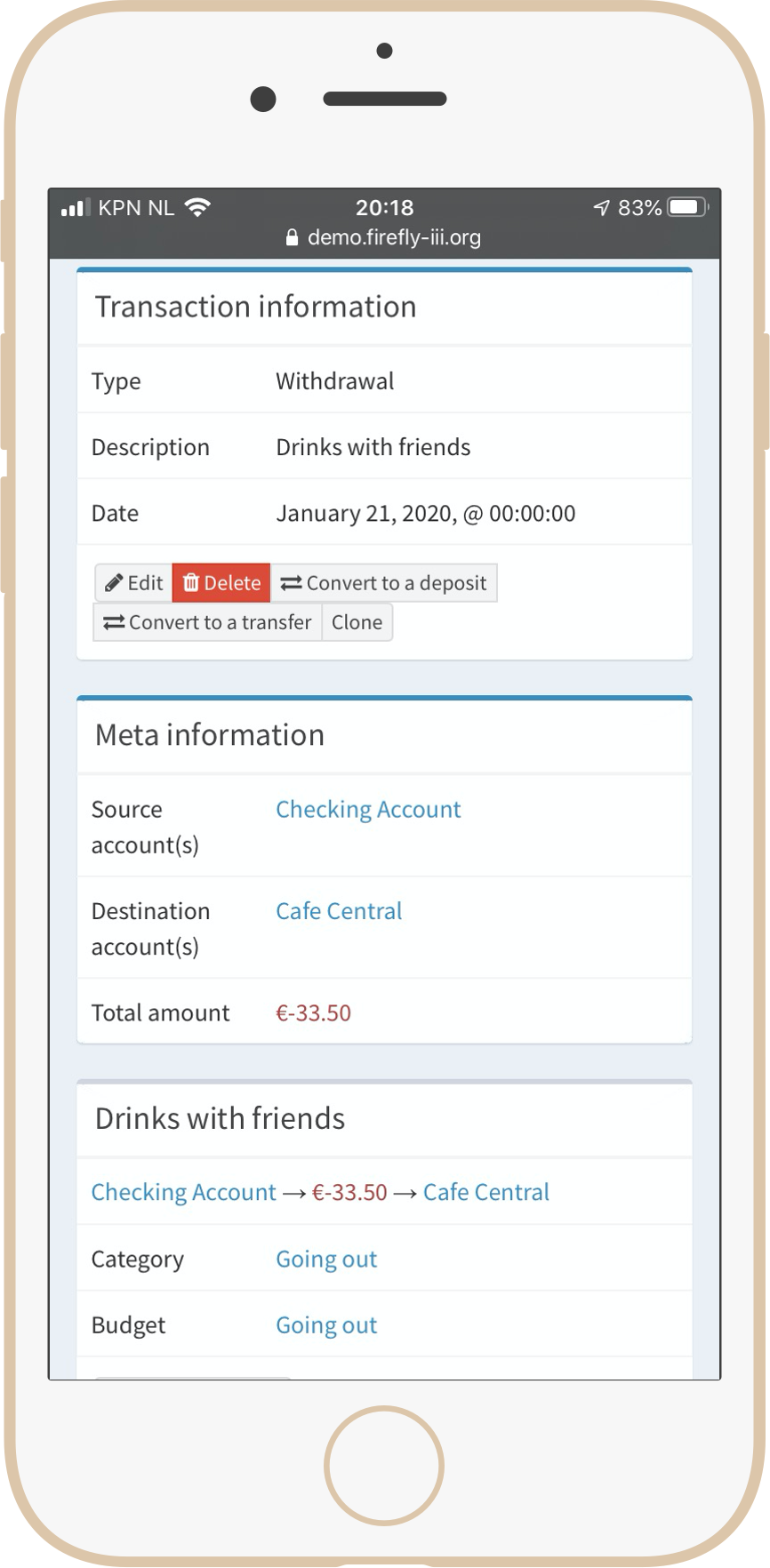Tap the Wi-Fi icon in the status bar
The width and height of the screenshot is (770, 1568).
[x=197, y=208]
